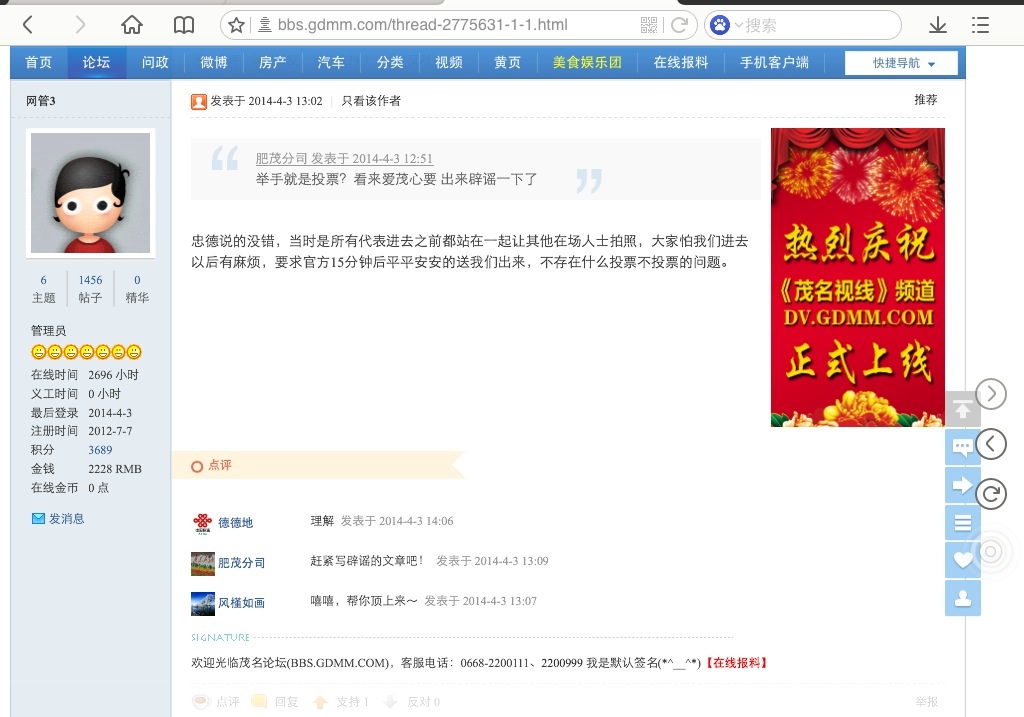Click the 网管3 user avatar image
Screen dimensions: 1024x717
(x=90, y=193)
